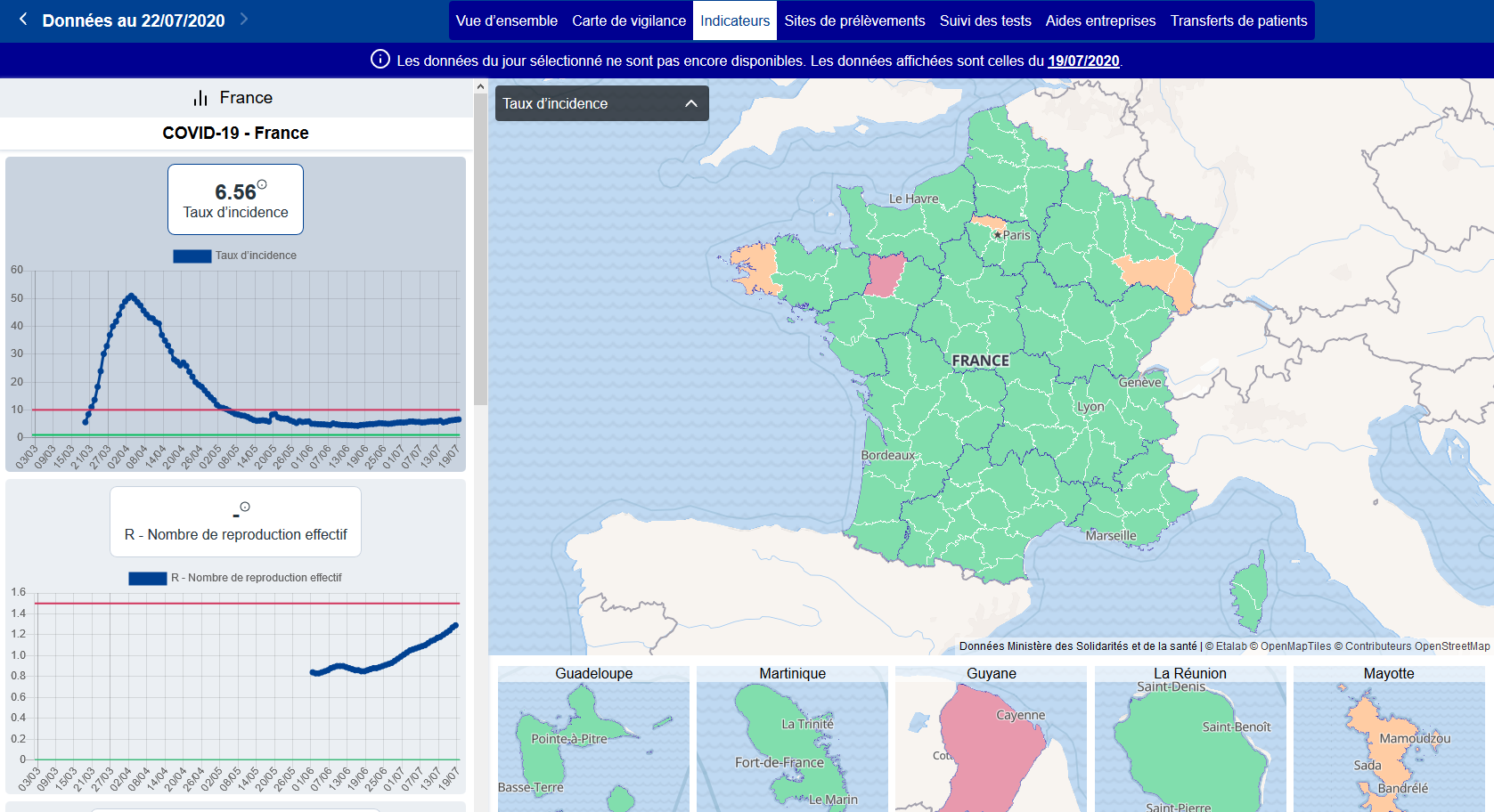Click the bar chart icon beside France
Image resolution: width=1494 pixels, height=812 pixels.
[200, 98]
